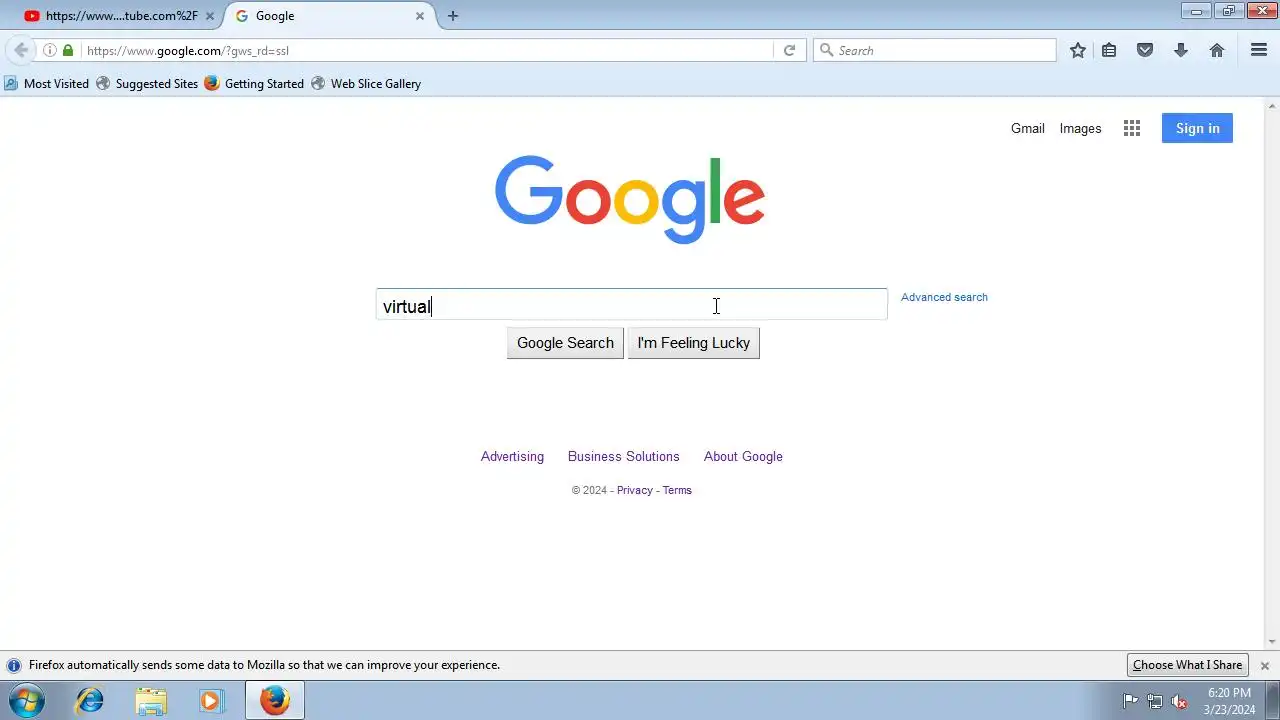The image size is (1280, 720).
Task: Open the Windows Start menu
Action: [25, 701]
